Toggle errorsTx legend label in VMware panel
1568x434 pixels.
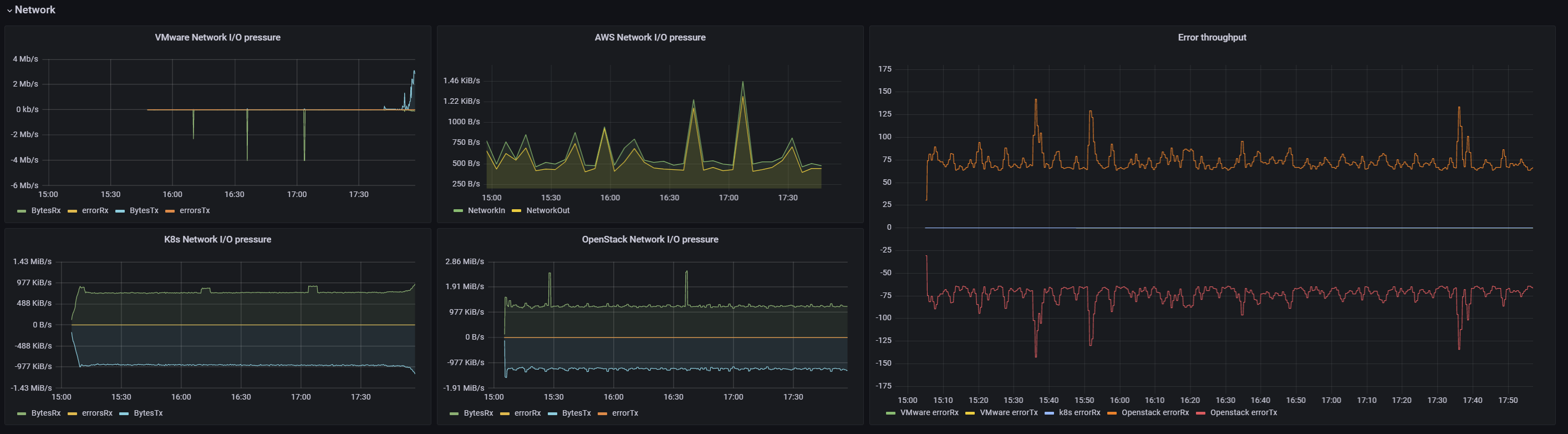pyautogui.click(x=194, y=210)
